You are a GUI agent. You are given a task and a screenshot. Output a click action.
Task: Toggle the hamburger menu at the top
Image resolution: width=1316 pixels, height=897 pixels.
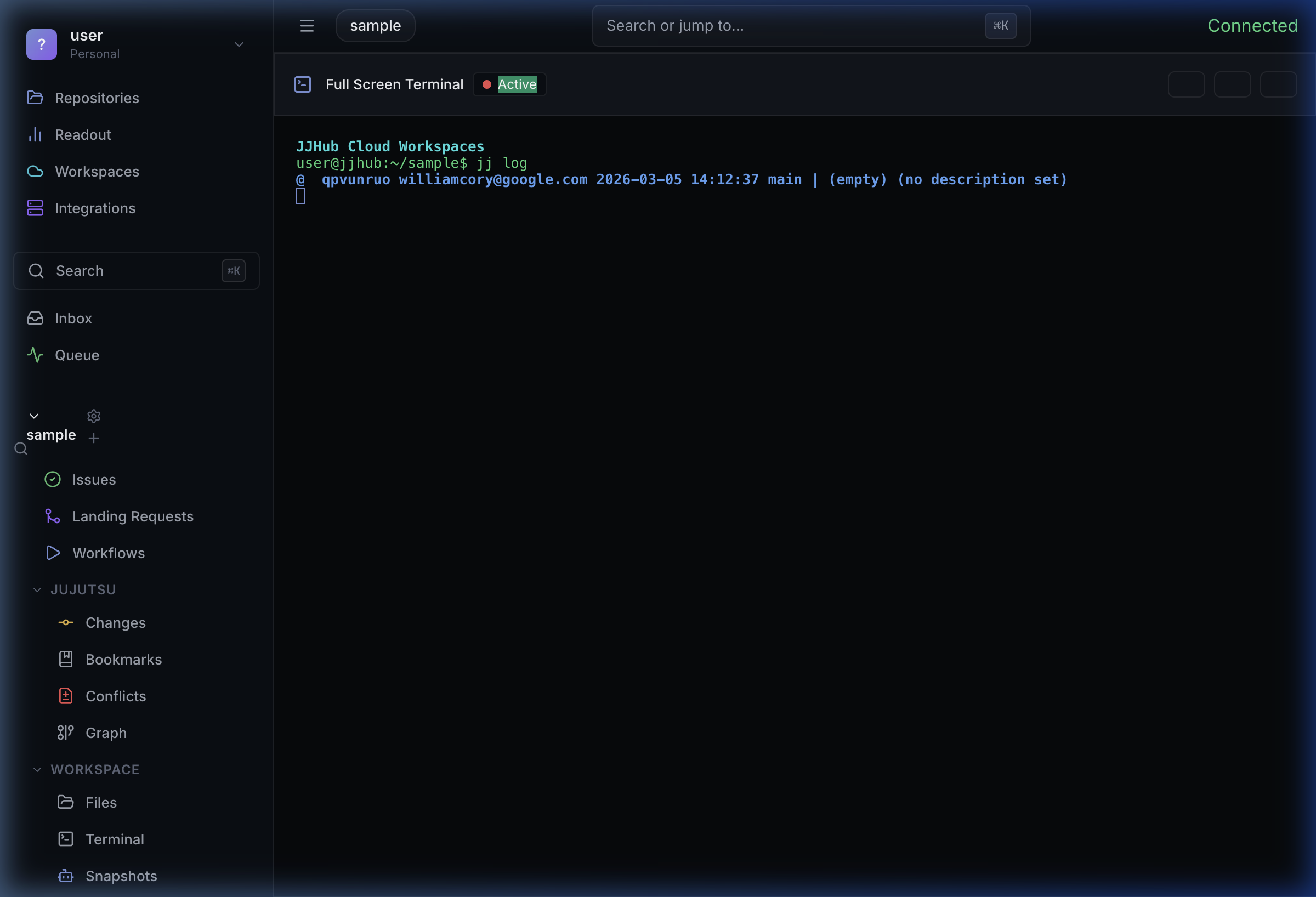307,25
